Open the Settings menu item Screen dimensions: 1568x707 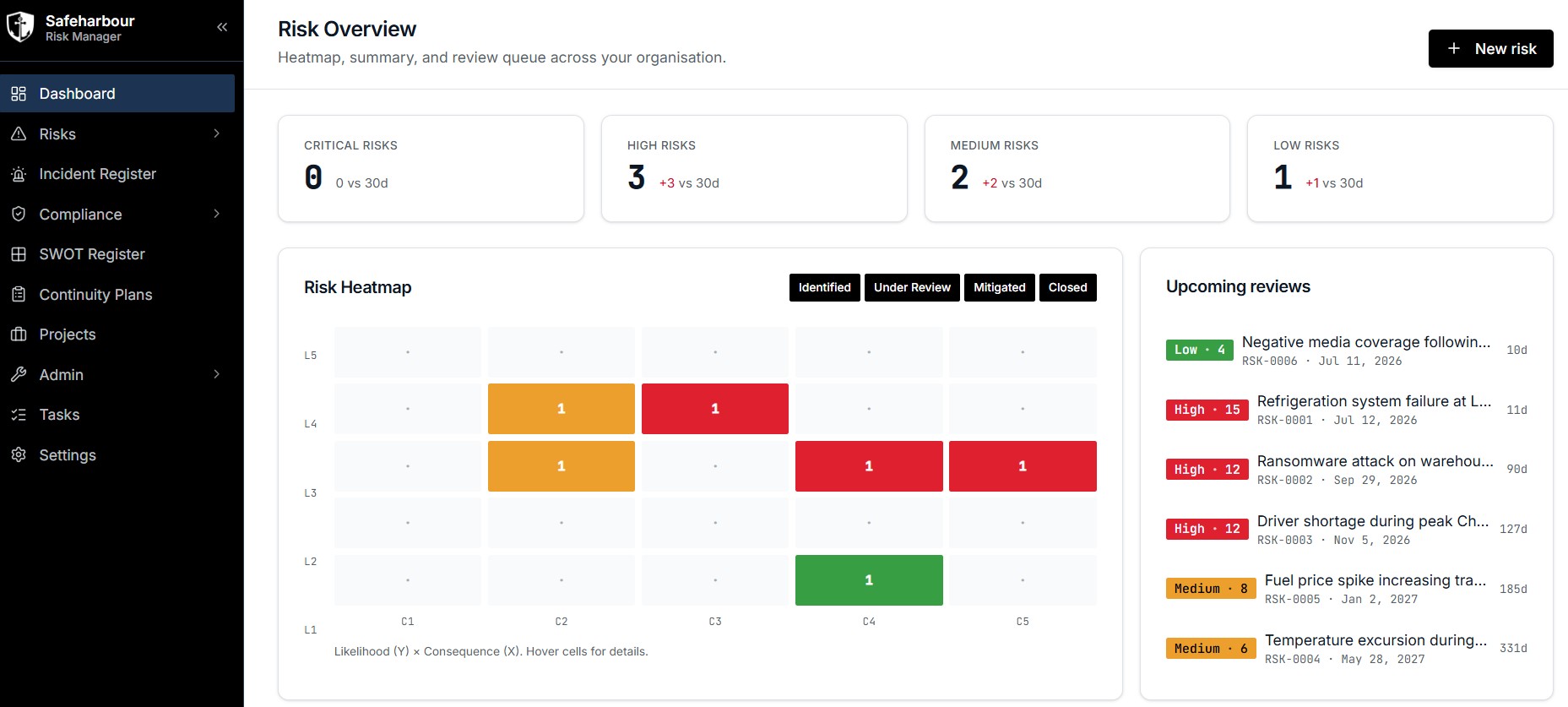point(117,454)
